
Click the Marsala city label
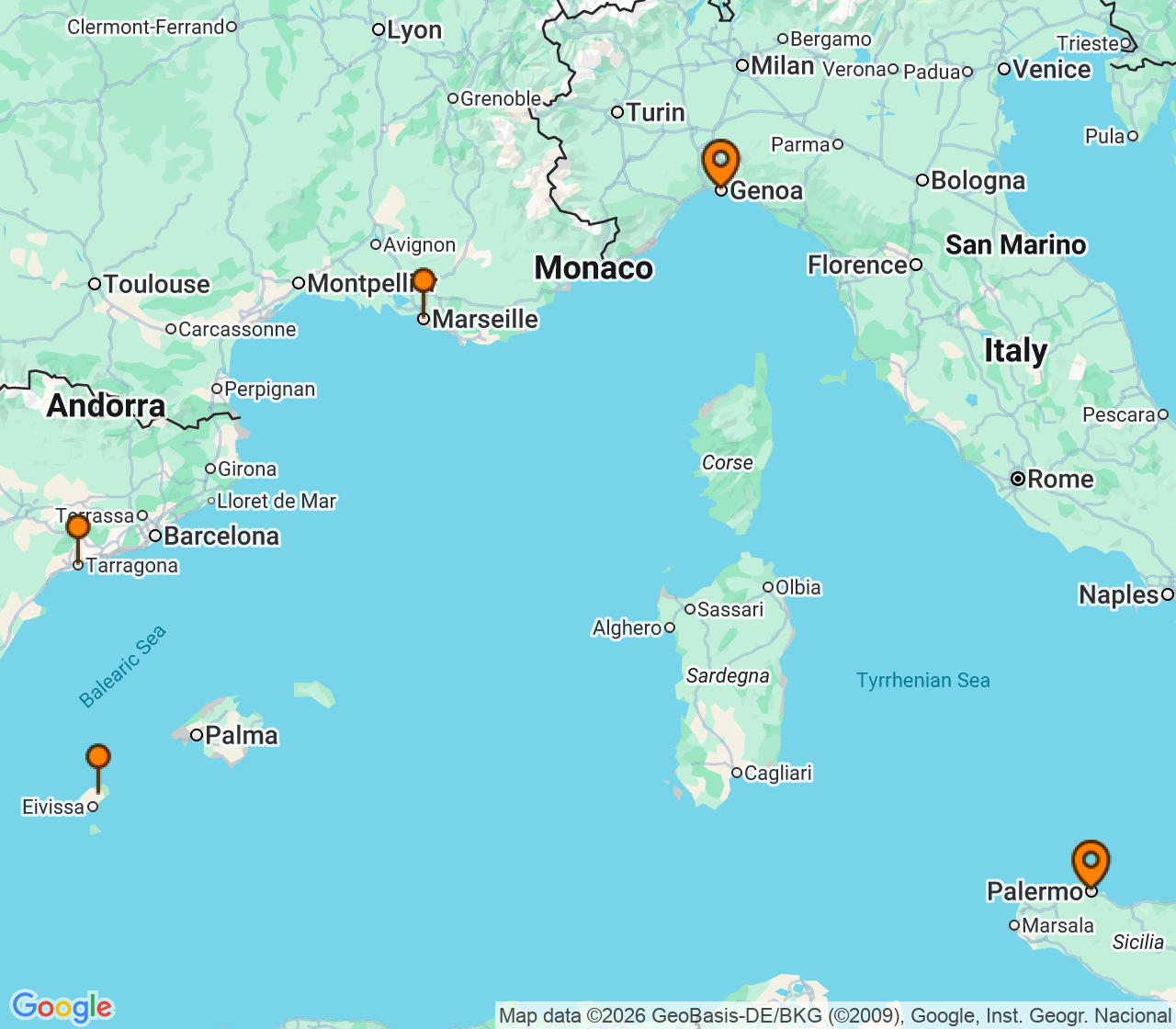[1057, 925]
